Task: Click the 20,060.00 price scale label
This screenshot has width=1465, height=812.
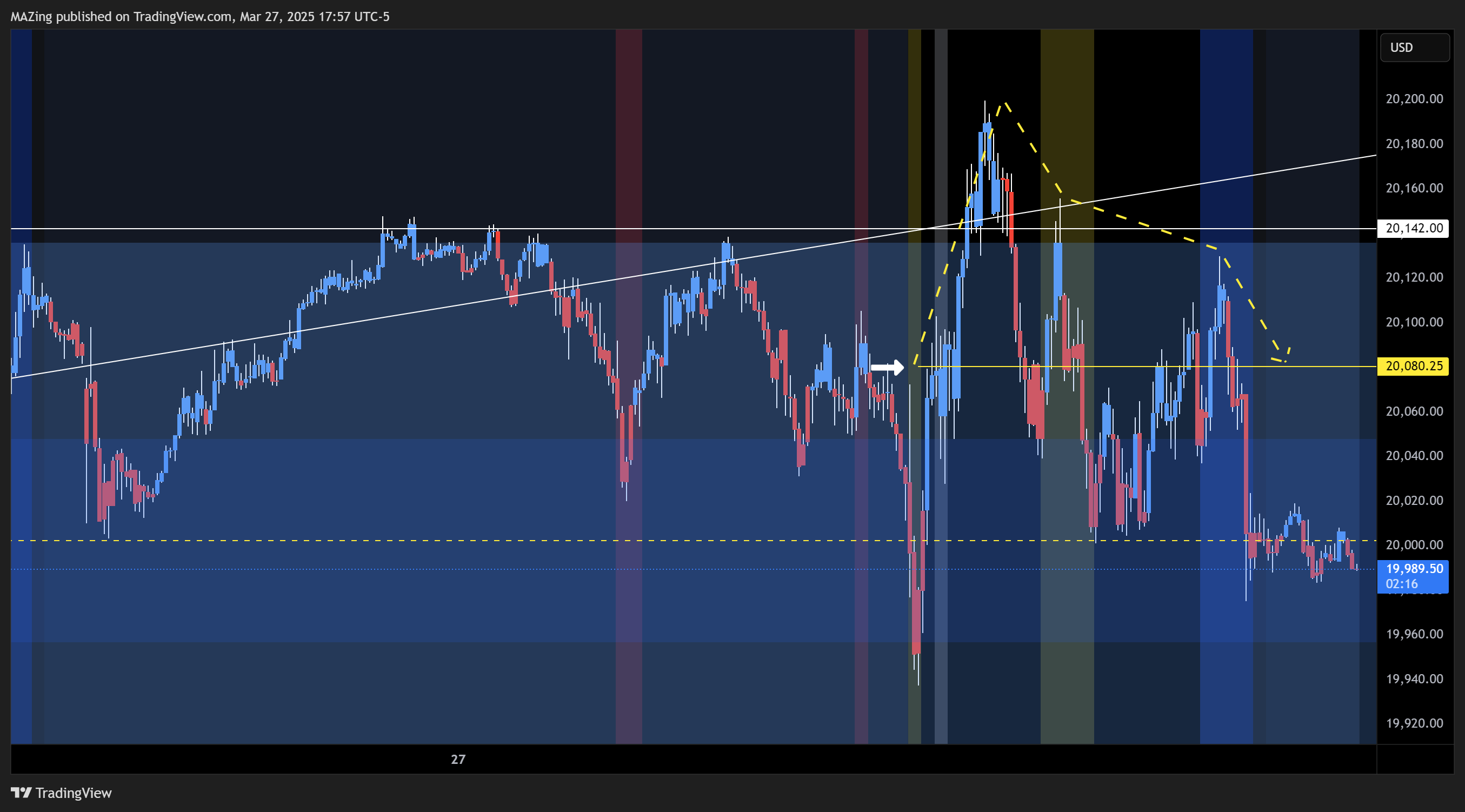Action: [x=1414, y=411]
